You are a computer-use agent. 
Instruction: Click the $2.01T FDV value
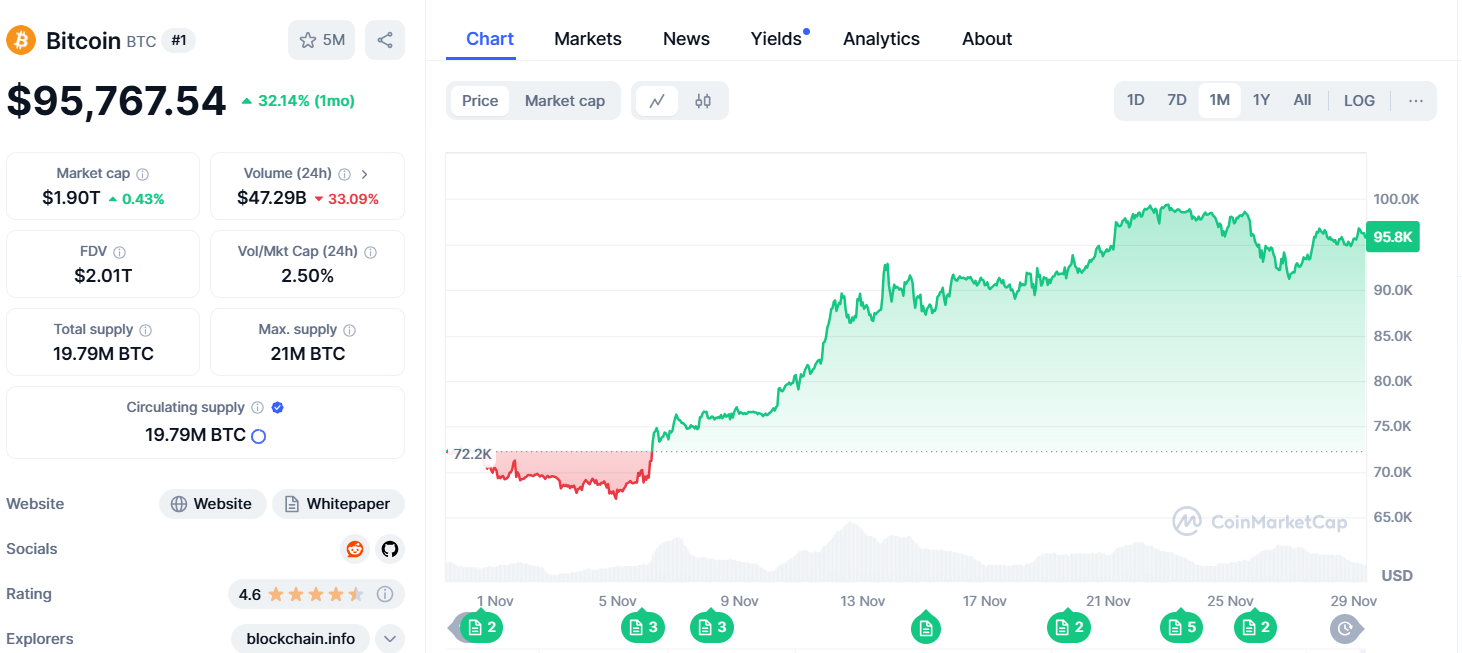(103, 276)
